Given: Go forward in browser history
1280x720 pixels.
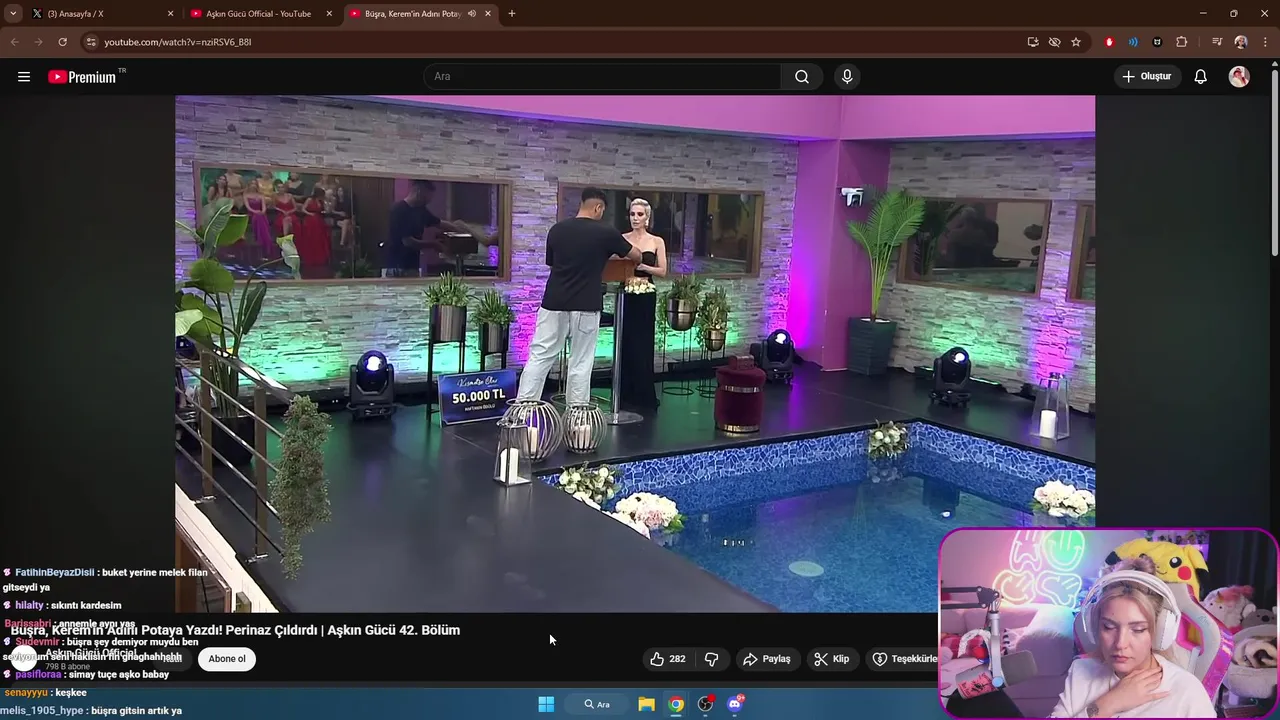Looking at the screenshot, I should pos(38,42).
